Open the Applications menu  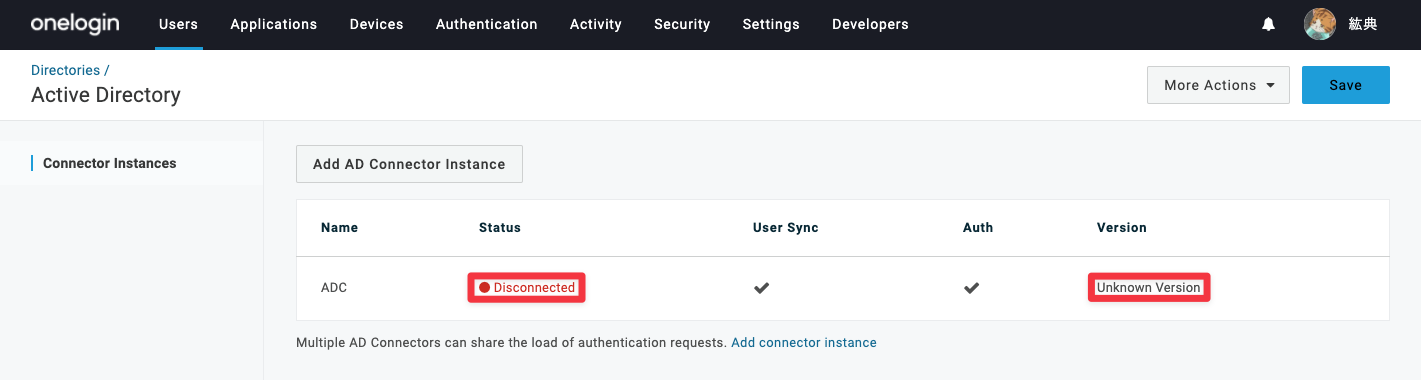pos(274,24)
